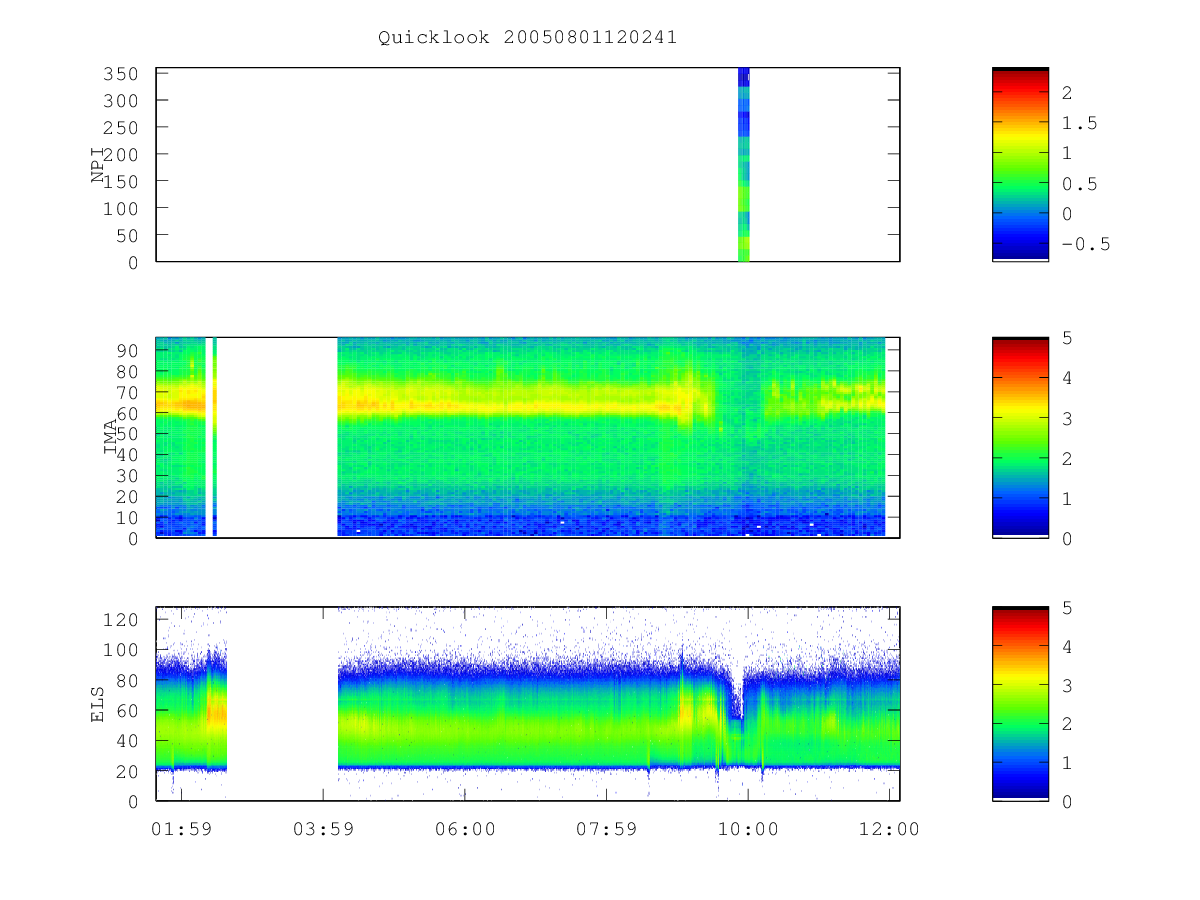Image resolution: width=1200 pixels, height=900 pixels.
Task: Click the Quicklook 20050801120241 title
Action: coord(527,38)
